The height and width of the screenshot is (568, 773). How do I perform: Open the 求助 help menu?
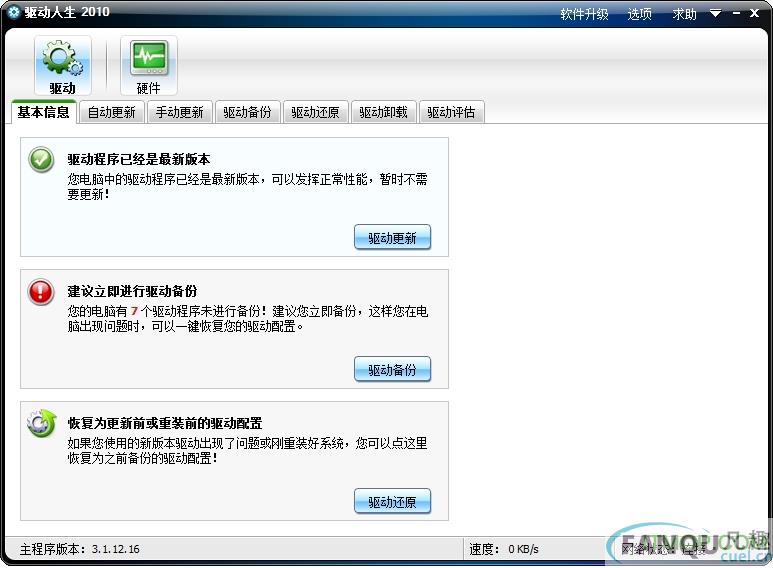[x=684, y=14]
